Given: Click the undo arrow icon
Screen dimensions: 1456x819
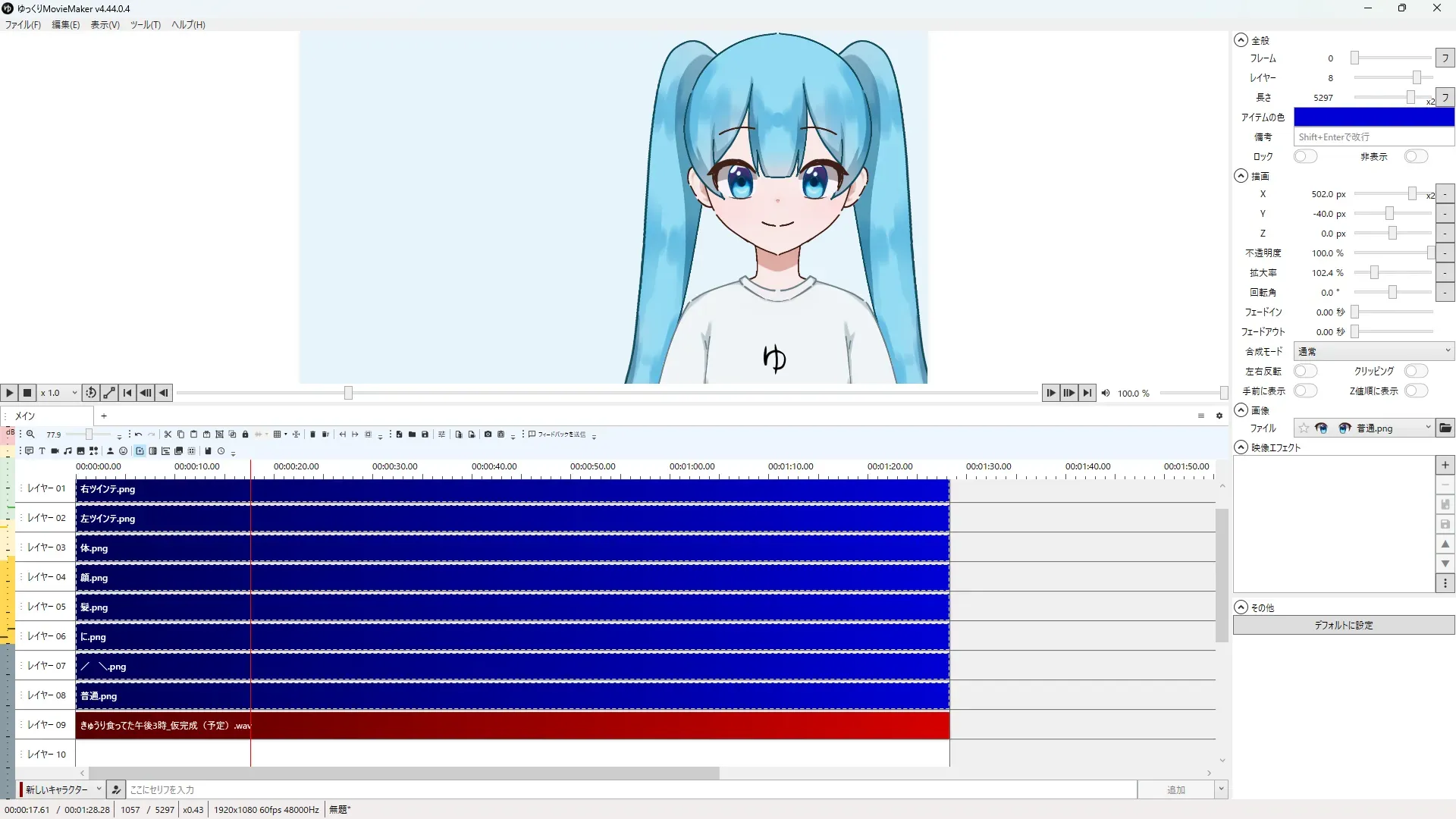Looking at the screenshot, I should (138, 435).
